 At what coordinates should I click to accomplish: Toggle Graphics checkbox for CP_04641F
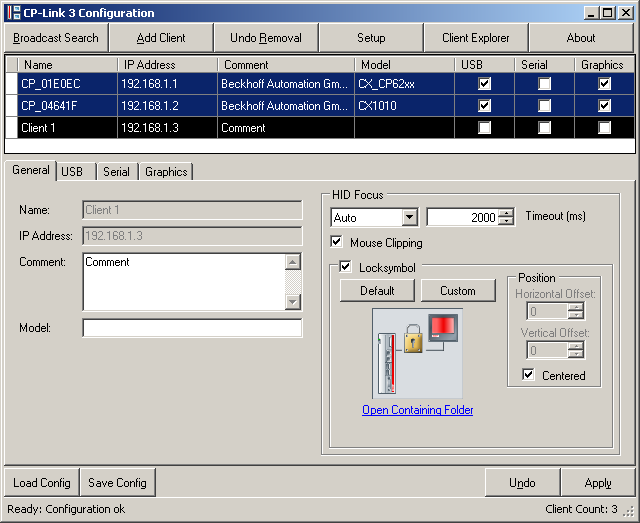[604, 106]
